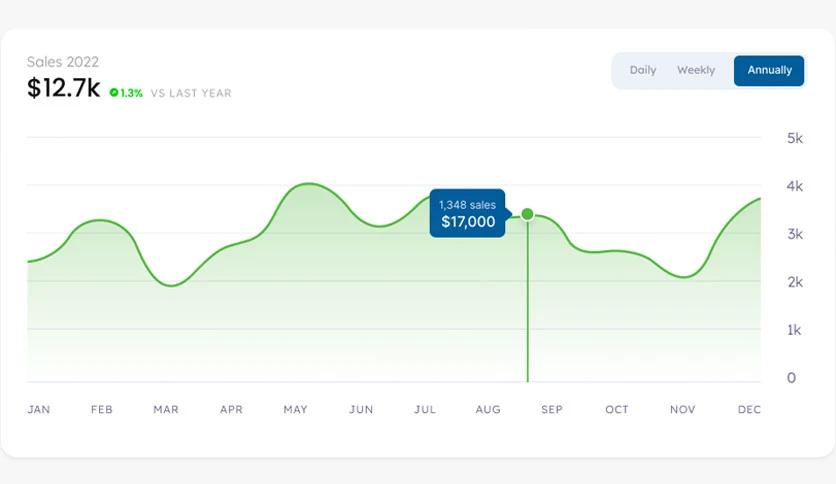The height and width of the screenshot is (484, 836).
Task: Select the DEC month label
Action: point(749,410)
